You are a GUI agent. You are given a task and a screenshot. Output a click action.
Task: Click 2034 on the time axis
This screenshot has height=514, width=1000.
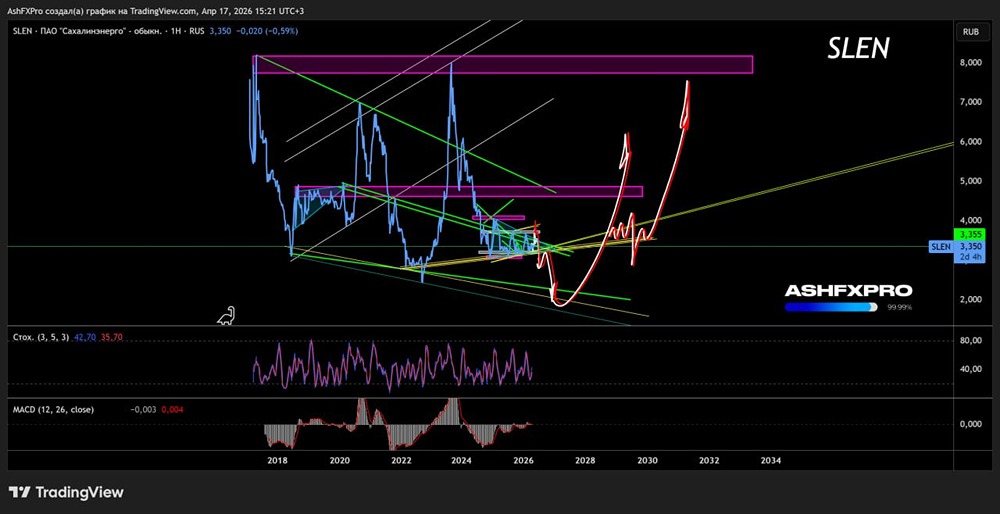tap(770, 460)
